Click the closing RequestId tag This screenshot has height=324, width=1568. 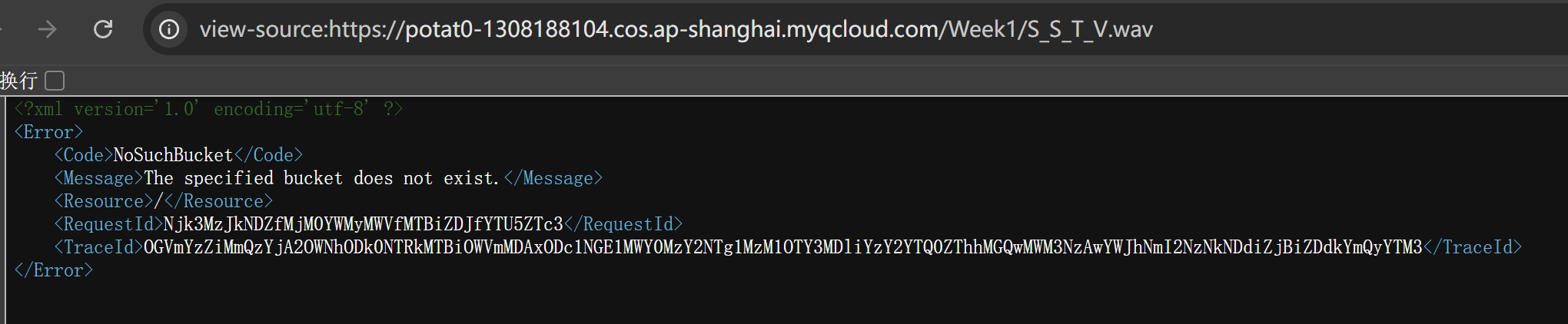(x=623, y=224)
